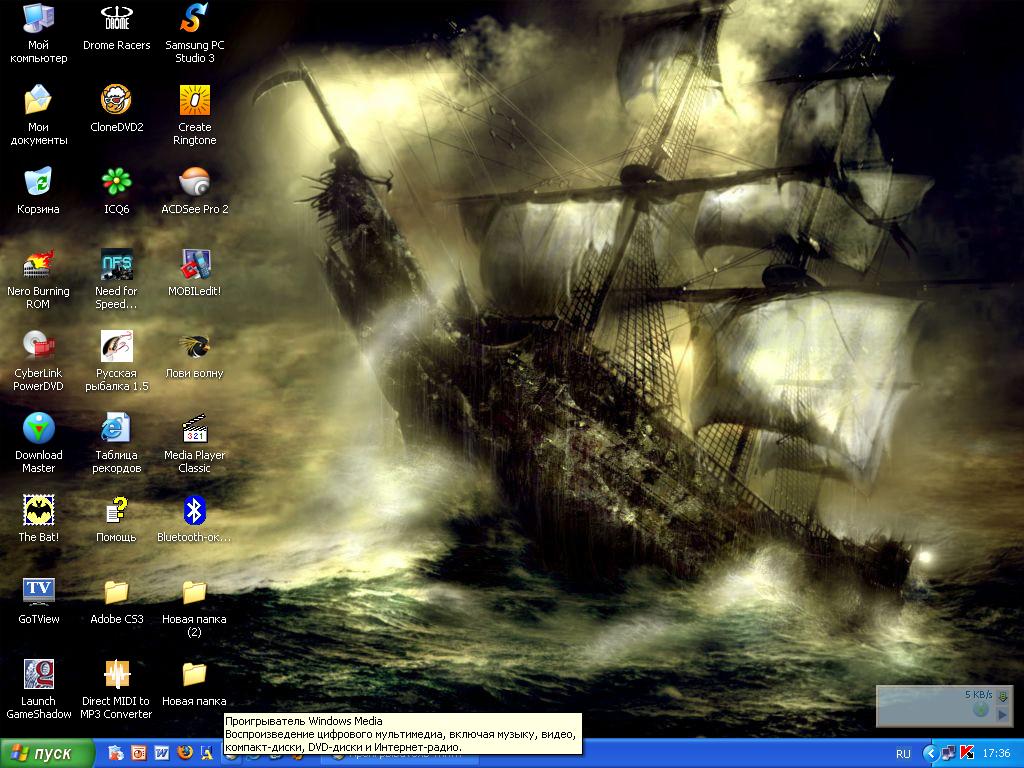Click the green download arrow in speed widget

pos(1003,696)
